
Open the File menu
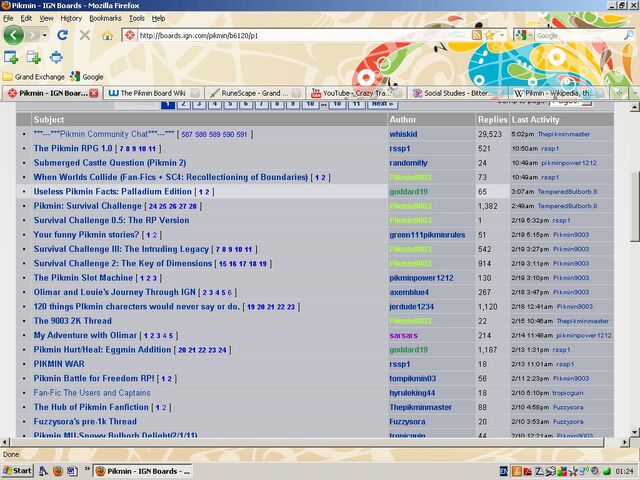8,18
